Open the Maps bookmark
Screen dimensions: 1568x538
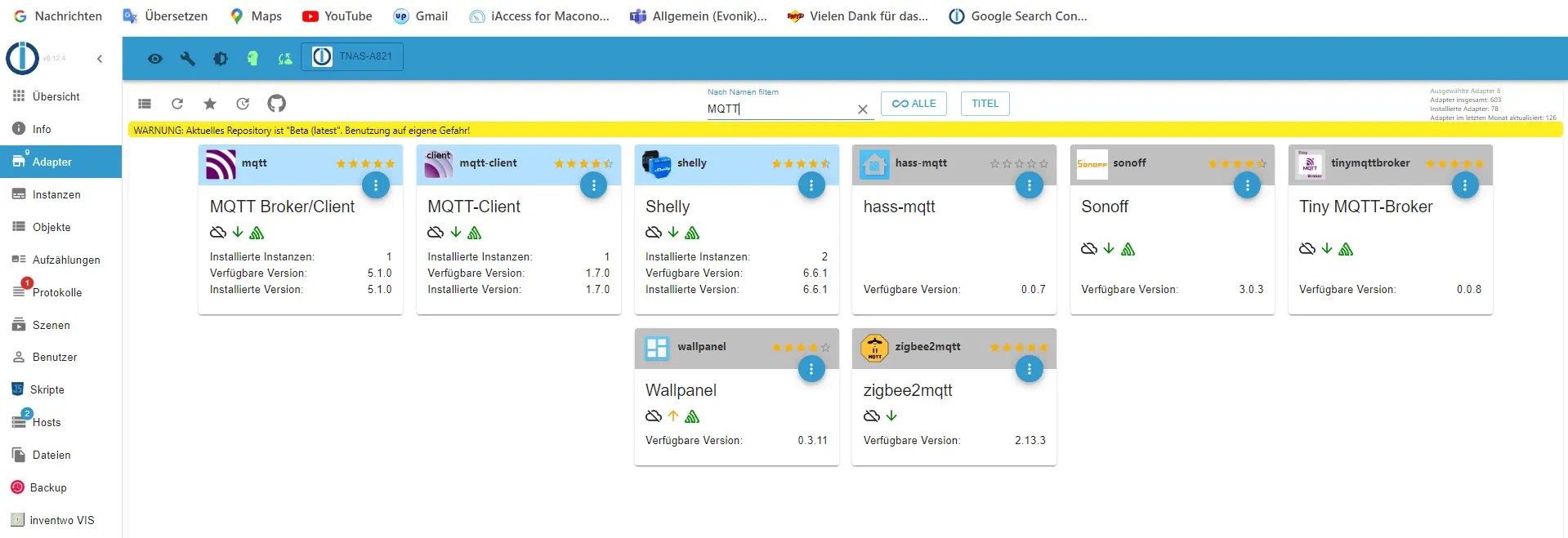pos(256,16)
